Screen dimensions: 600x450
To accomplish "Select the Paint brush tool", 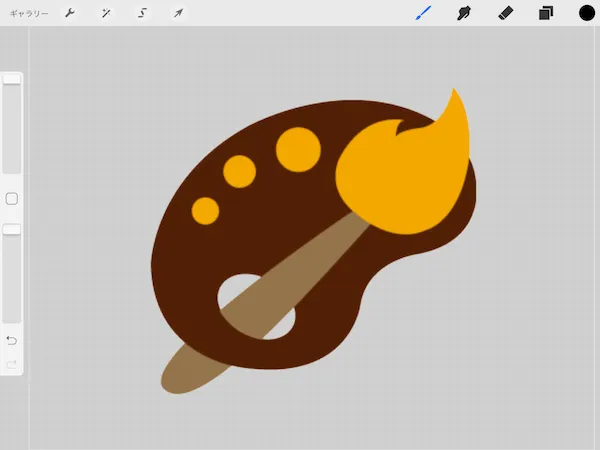I will pyautogui.click(x=424, y=13).
